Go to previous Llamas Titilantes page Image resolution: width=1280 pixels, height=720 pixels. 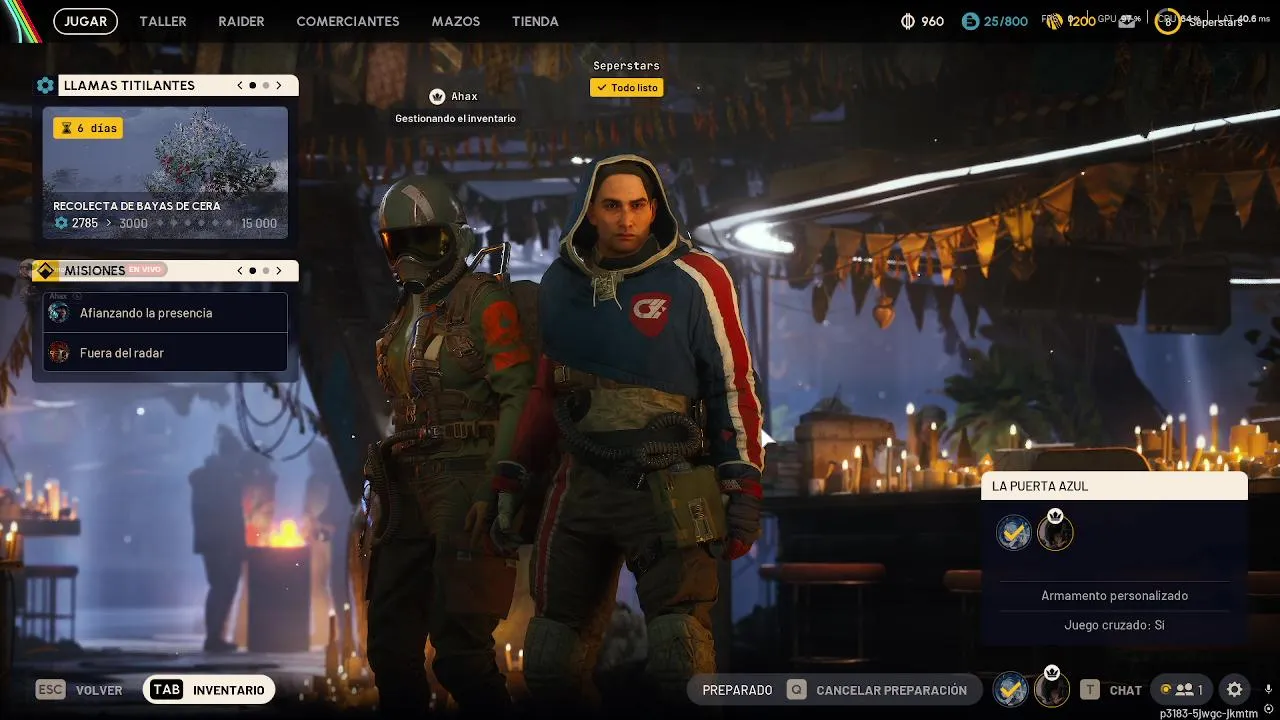[x=240, y=86]
